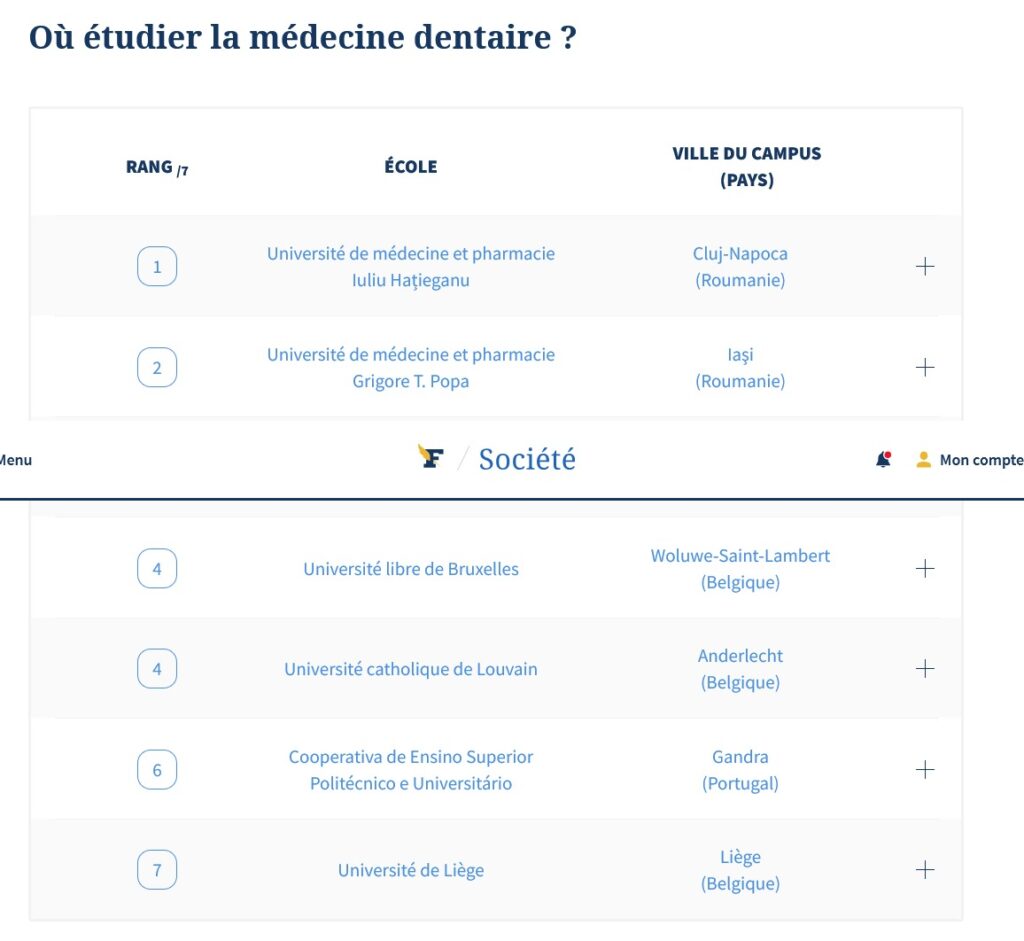The height and width of the screenshot is (941, 1024).
Task: Expand the Université de Liège row
Action: (x=925, y=869)
